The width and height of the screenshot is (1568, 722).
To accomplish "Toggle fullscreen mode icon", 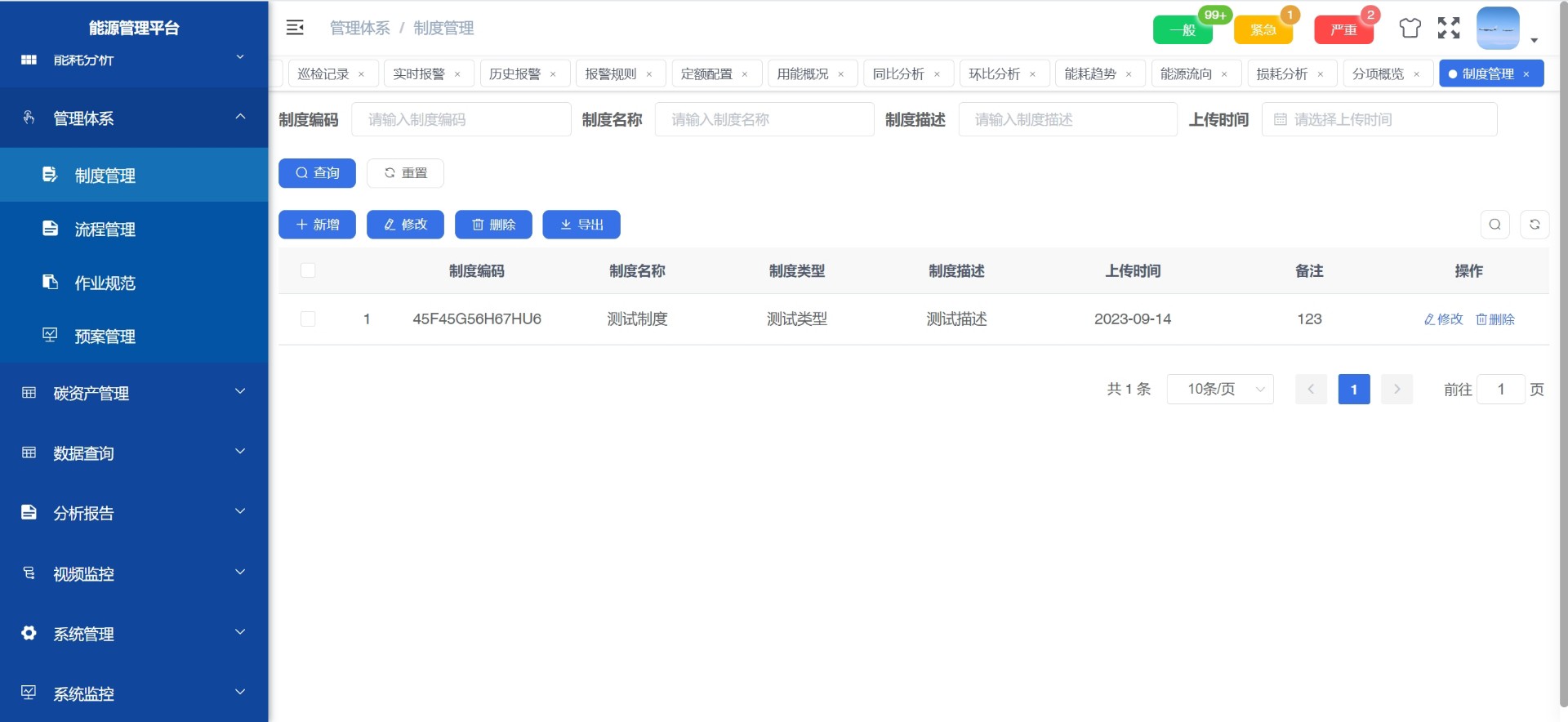I will tap(1449, 29).
